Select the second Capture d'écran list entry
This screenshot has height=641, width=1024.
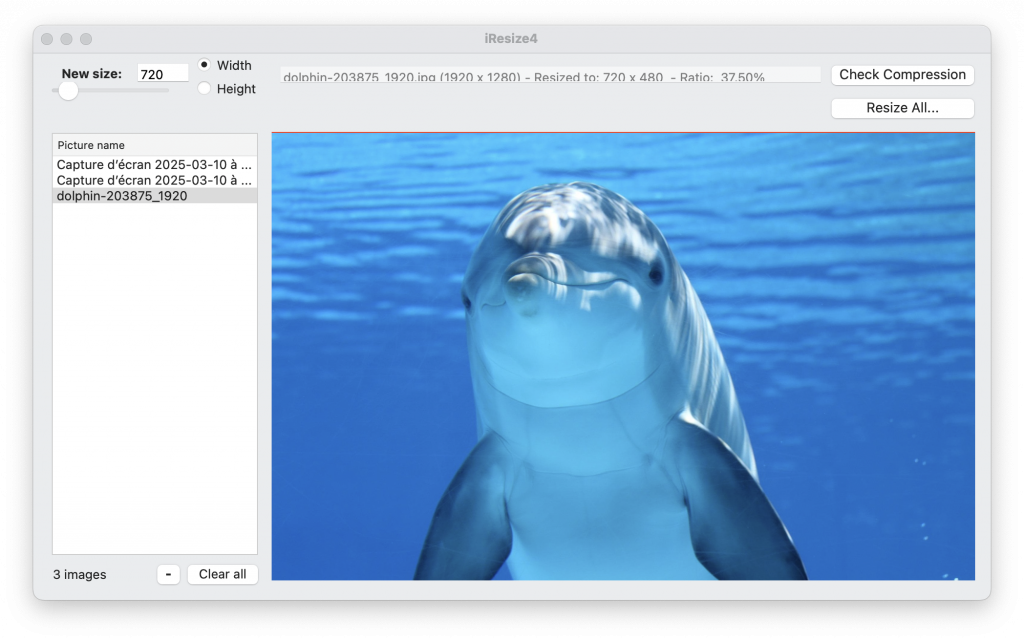pyautogui.click(x=155, y=180)
